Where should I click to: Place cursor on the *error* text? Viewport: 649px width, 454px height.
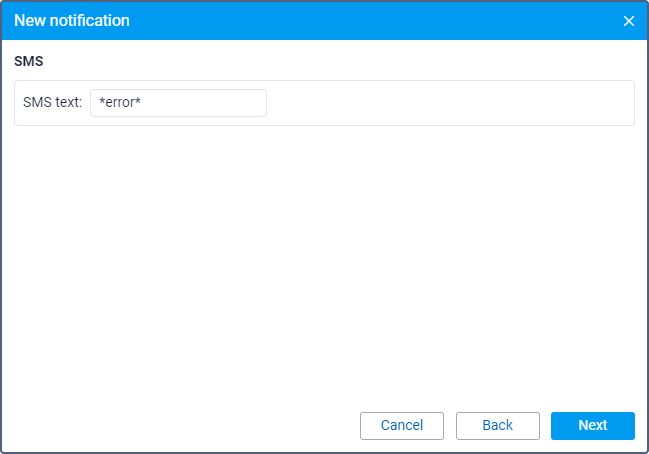pyautogui.click(x=120, y=103)
